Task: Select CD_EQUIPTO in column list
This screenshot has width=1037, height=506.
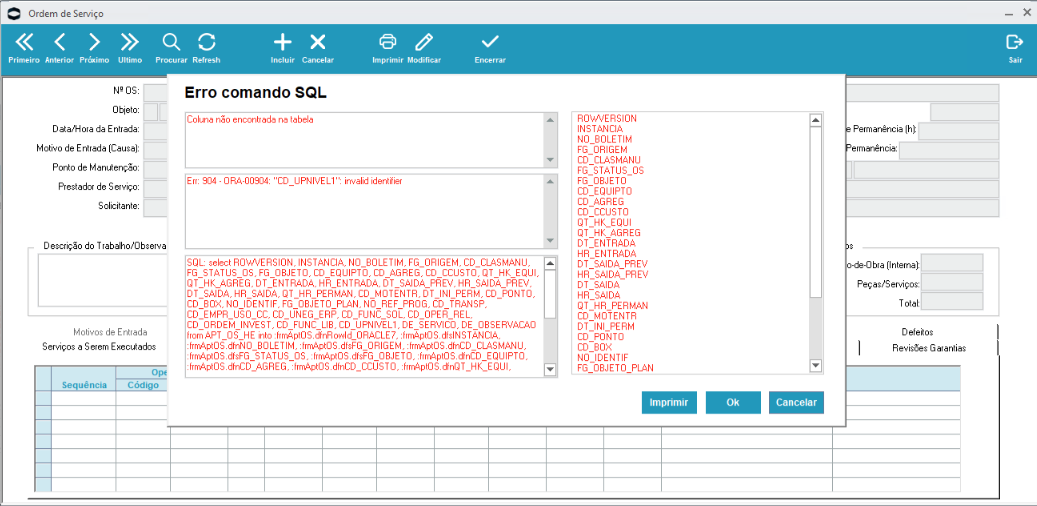Action: (603, 191)
